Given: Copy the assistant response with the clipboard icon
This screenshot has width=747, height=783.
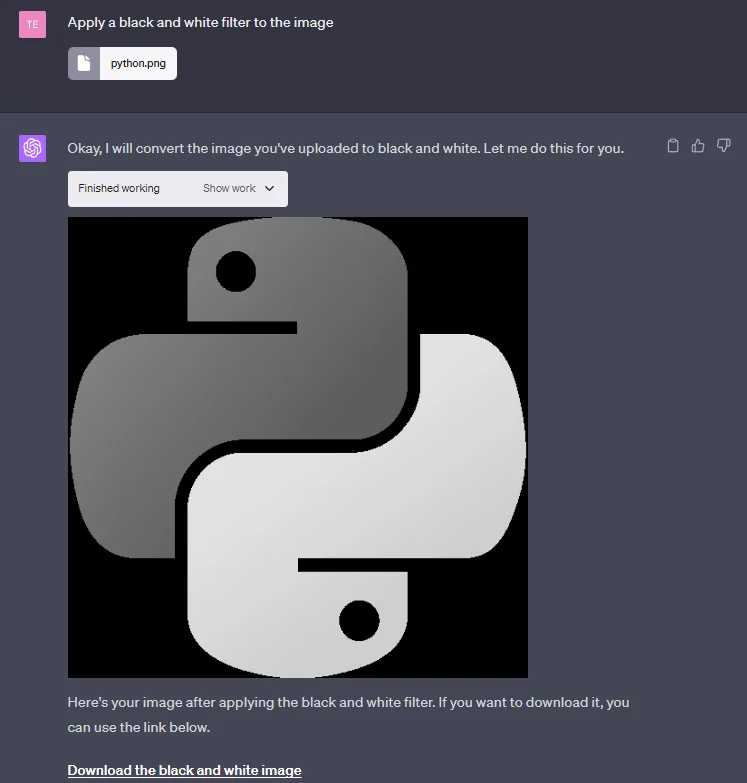Looking at the screenshot, I should (x=673, y=146).
